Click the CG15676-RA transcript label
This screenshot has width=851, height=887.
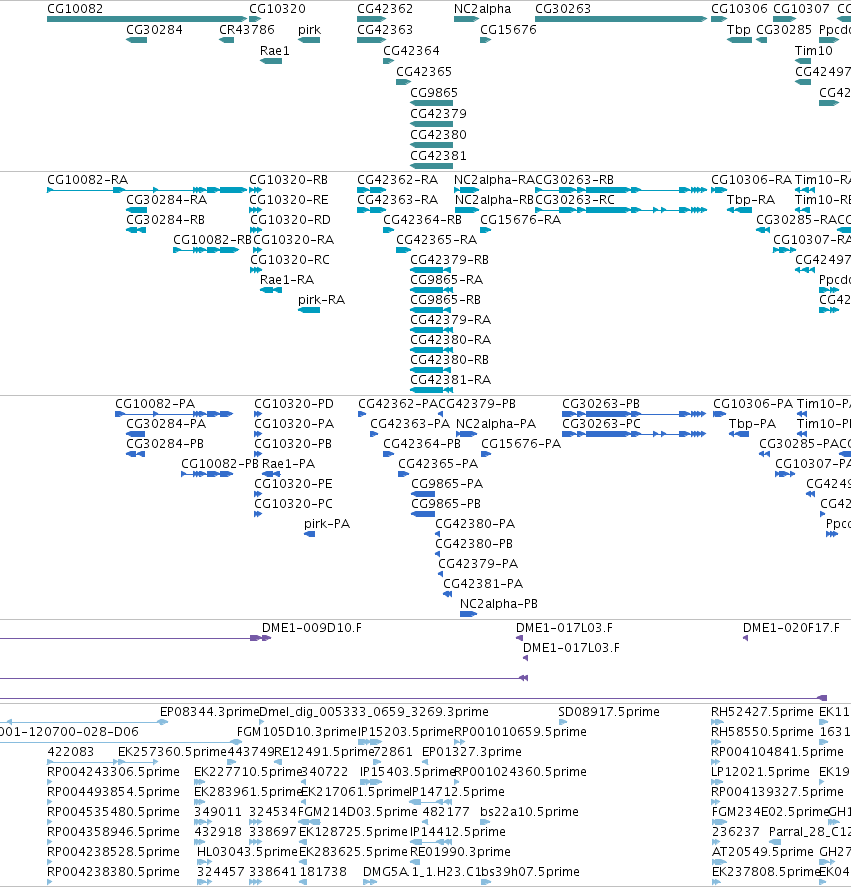pyautogui.click(x=521, y=219)
